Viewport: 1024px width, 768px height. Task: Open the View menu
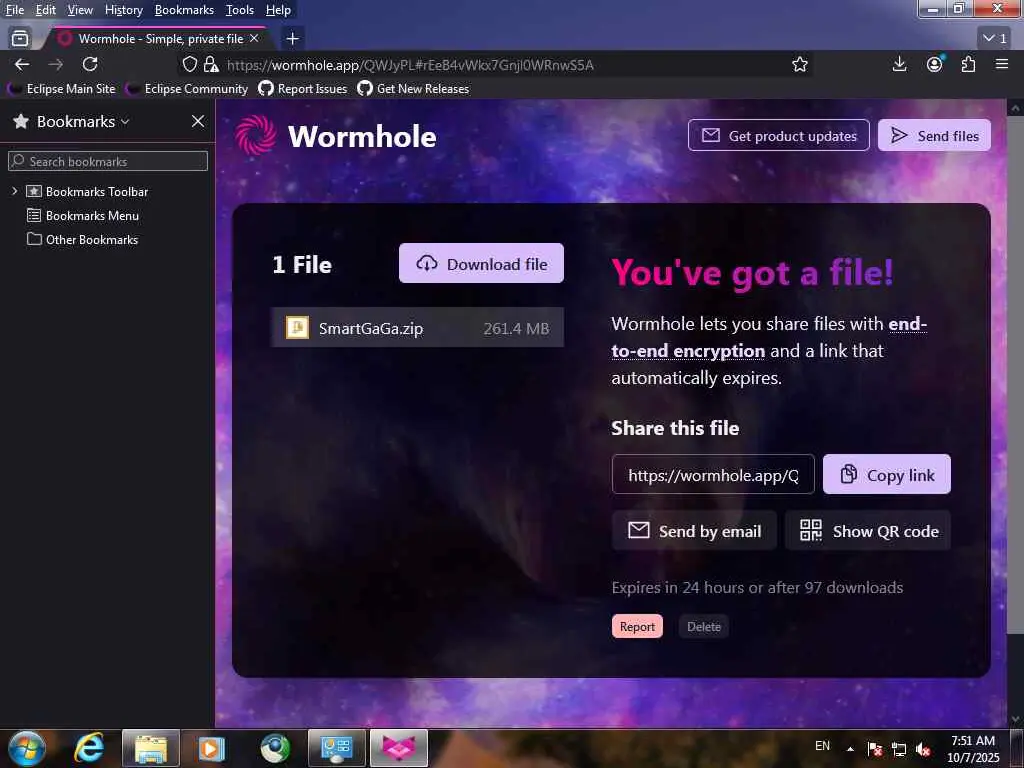click(x=80, y=10)
